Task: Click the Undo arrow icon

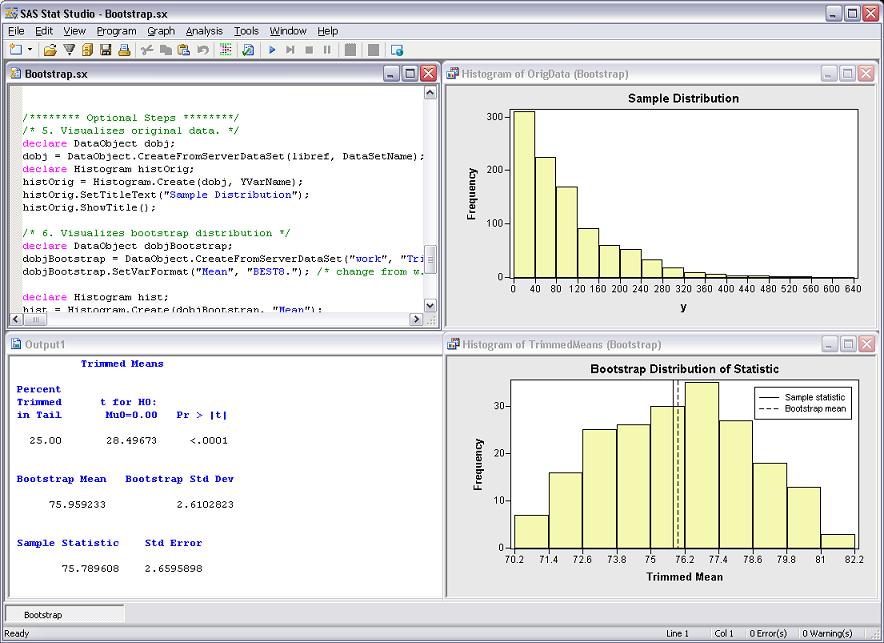Action: (x=203, y=49)
